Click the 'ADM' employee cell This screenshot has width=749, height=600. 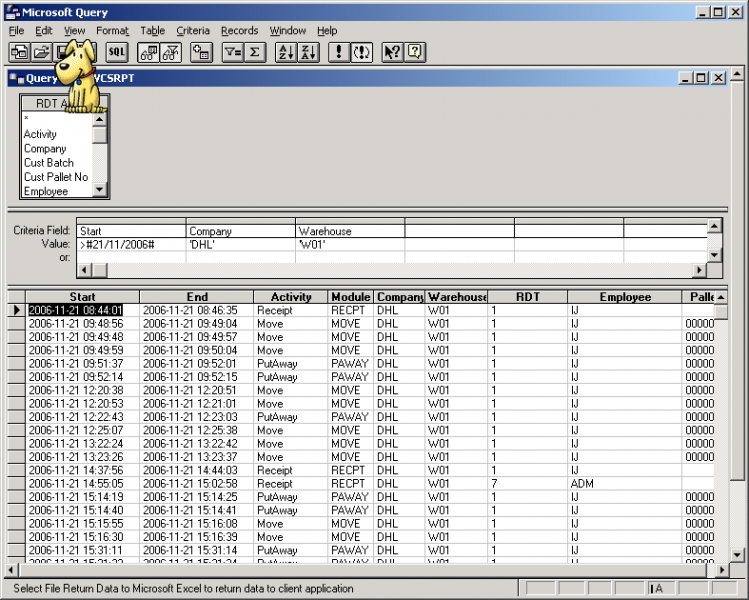coord(625,483)
